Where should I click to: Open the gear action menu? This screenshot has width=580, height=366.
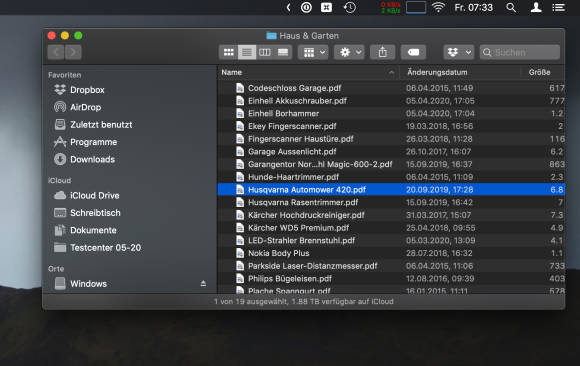[349, 52]
